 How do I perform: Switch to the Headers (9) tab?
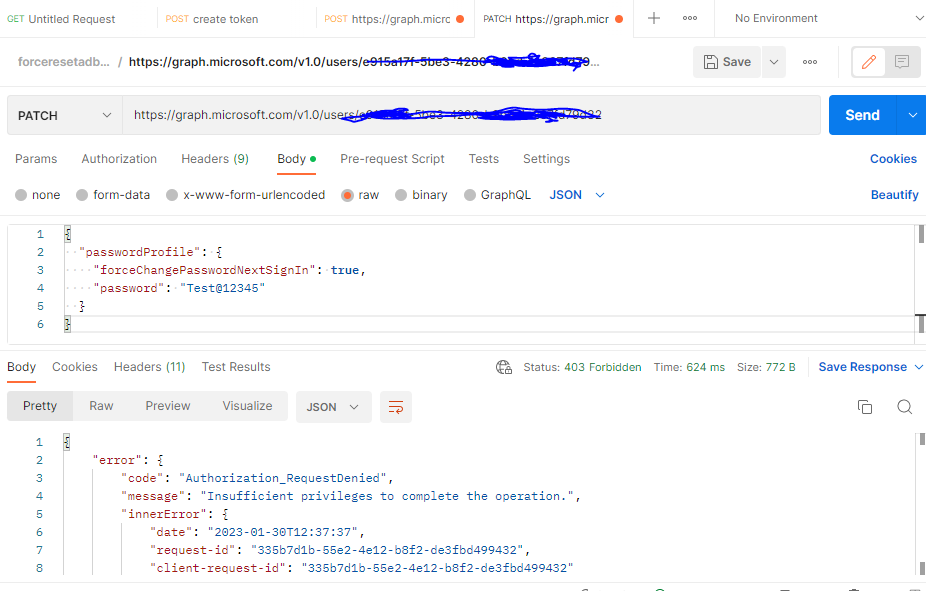[214, 158]
